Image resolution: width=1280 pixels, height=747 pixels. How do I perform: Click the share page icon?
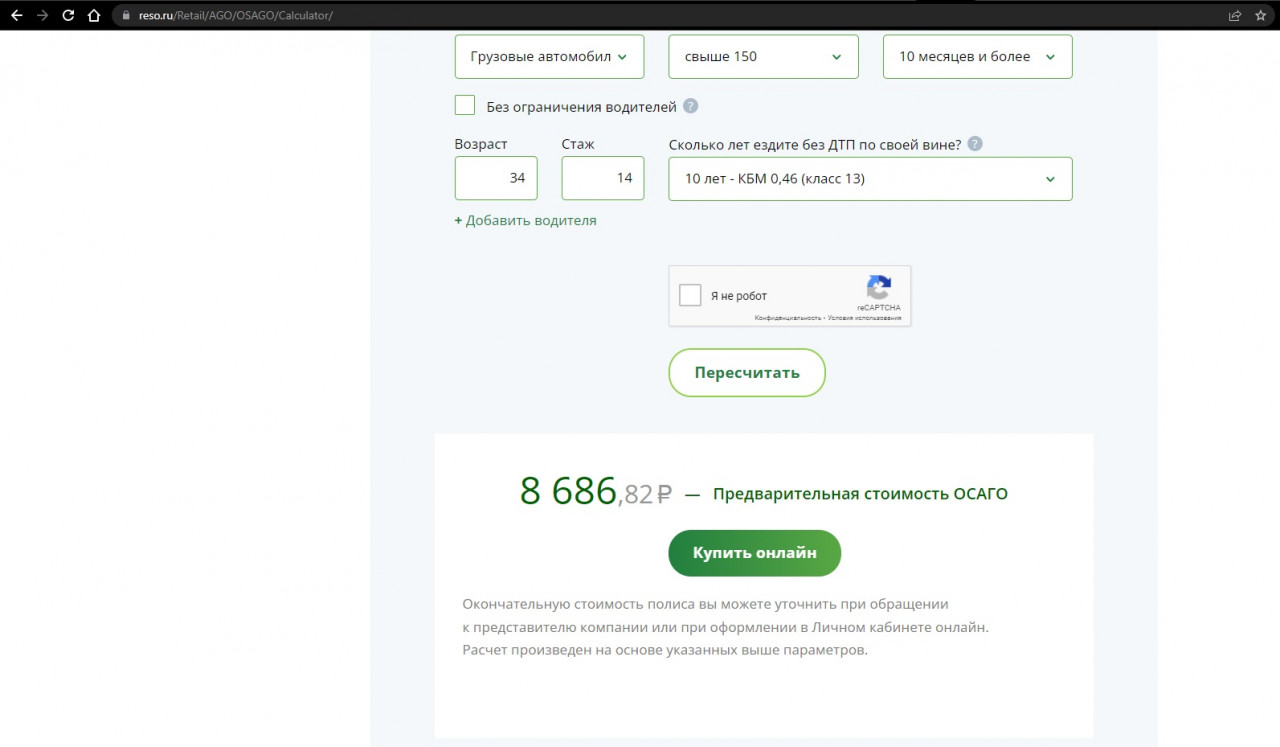tap(1235, 15)
